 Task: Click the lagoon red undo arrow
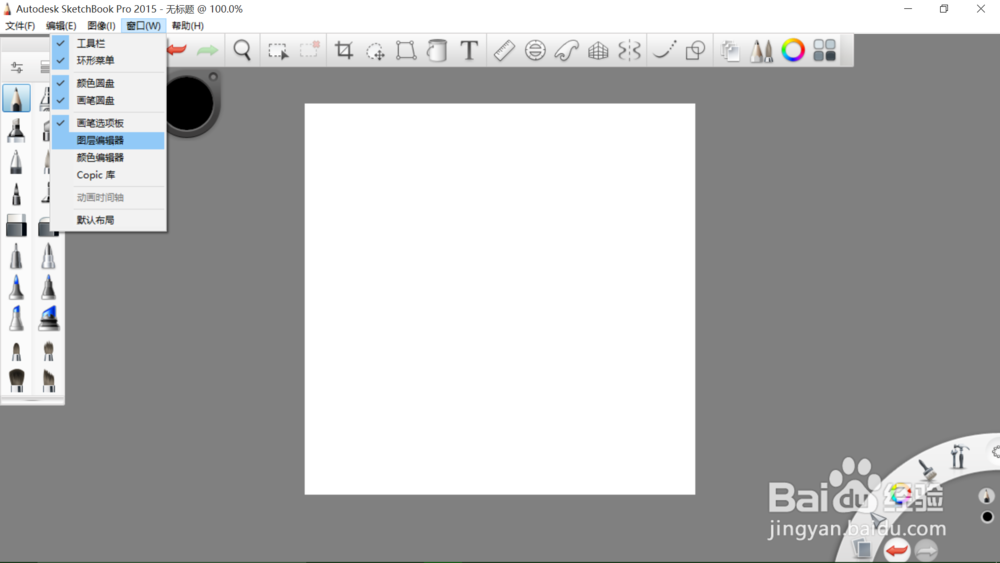click(897, 550)
